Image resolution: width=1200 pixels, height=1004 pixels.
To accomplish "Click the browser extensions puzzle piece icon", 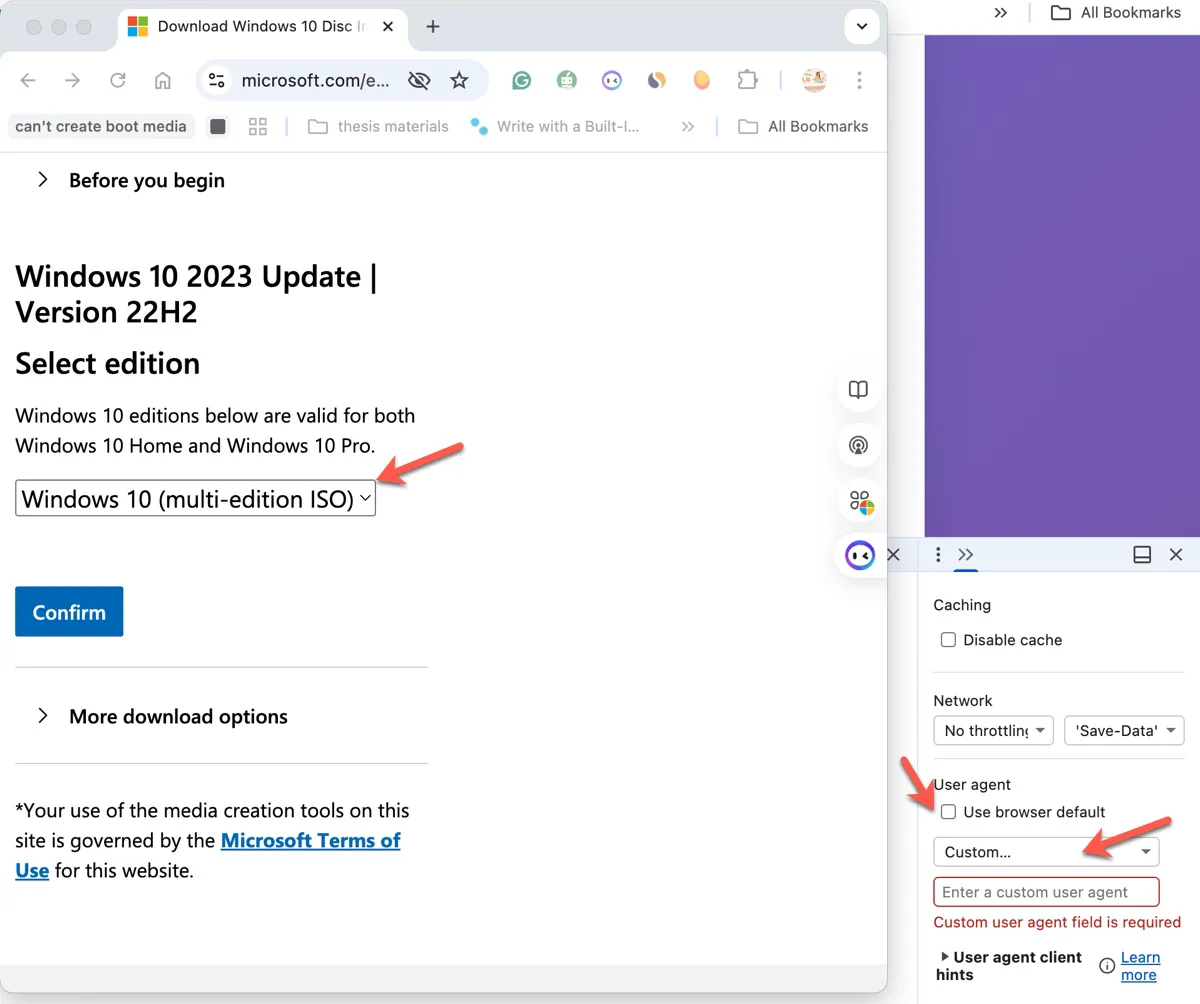I will click(x=747, y=80).
